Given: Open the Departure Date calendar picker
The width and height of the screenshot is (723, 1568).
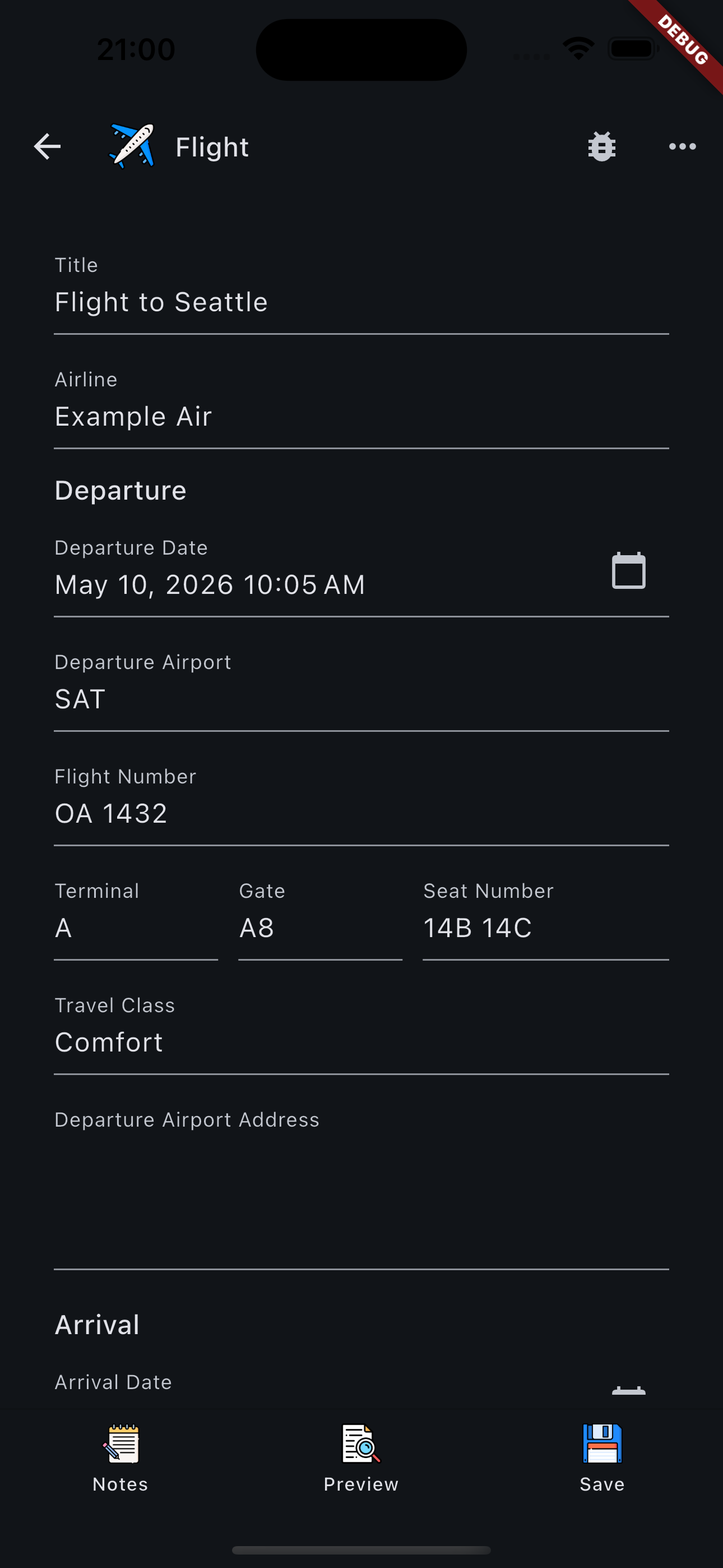Looking at the screenshot, I should point(629,570).
